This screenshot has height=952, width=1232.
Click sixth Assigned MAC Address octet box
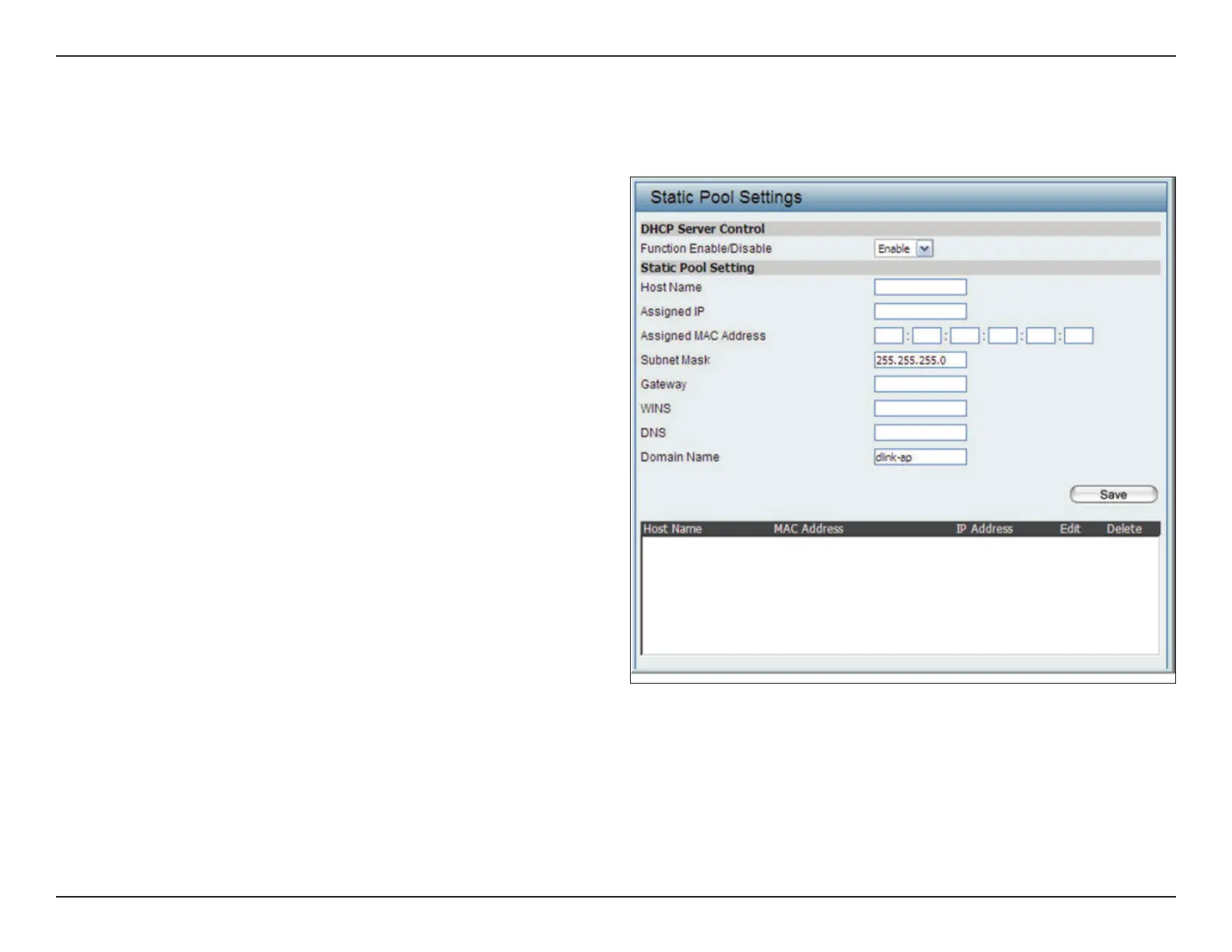pyautogui.click(x=1079, y=336)
